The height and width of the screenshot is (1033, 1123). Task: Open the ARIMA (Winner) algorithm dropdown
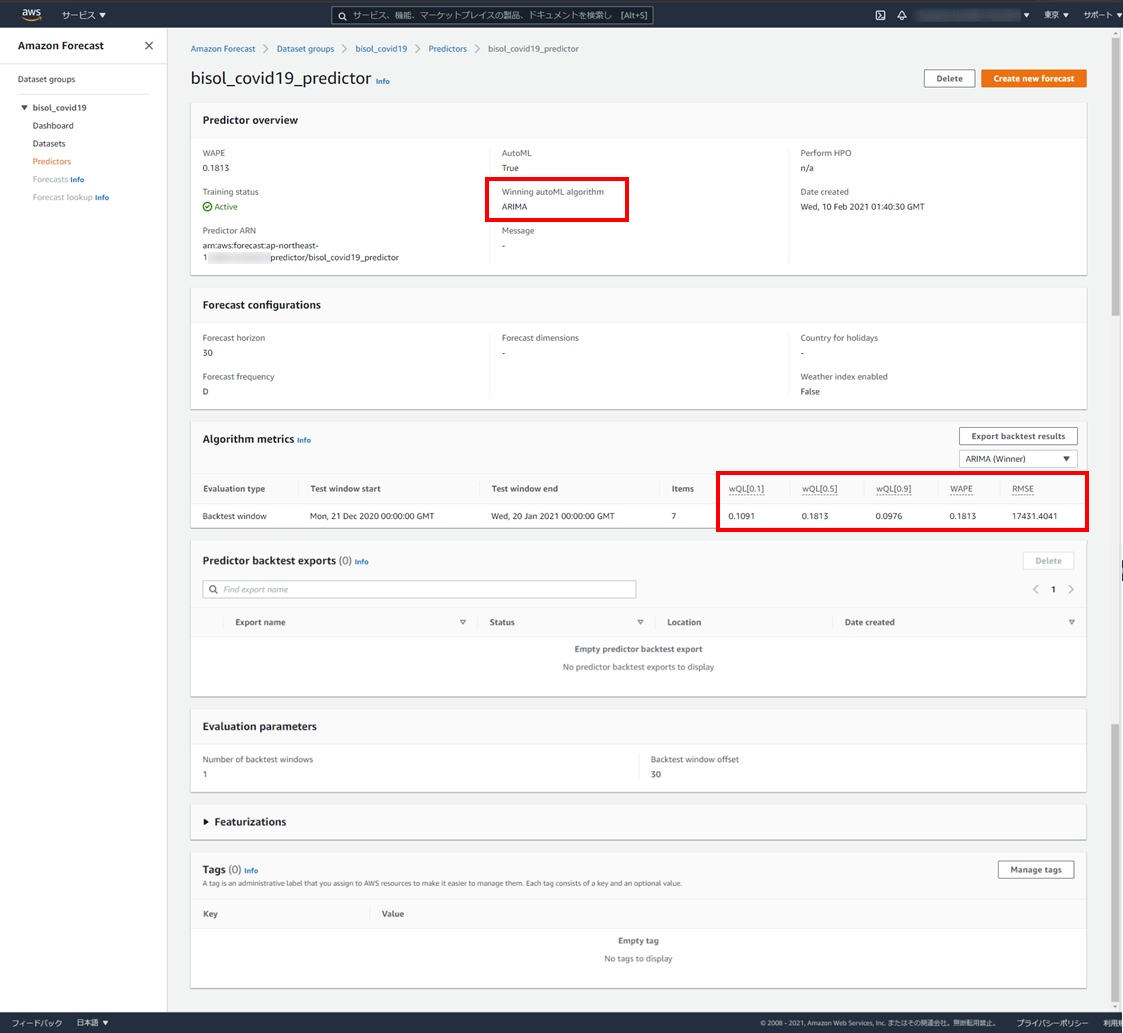1019,459
